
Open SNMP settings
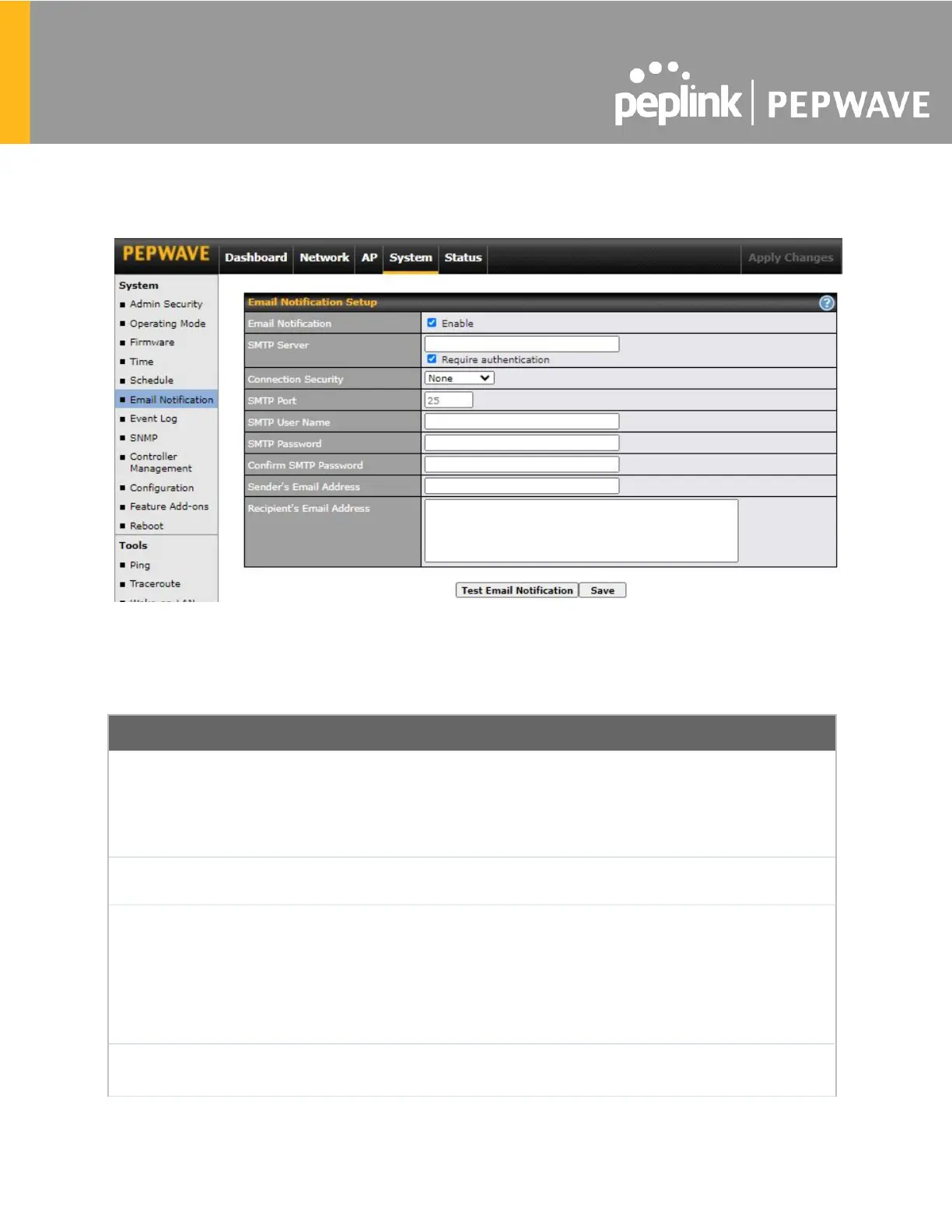click(x=144, y=438)
